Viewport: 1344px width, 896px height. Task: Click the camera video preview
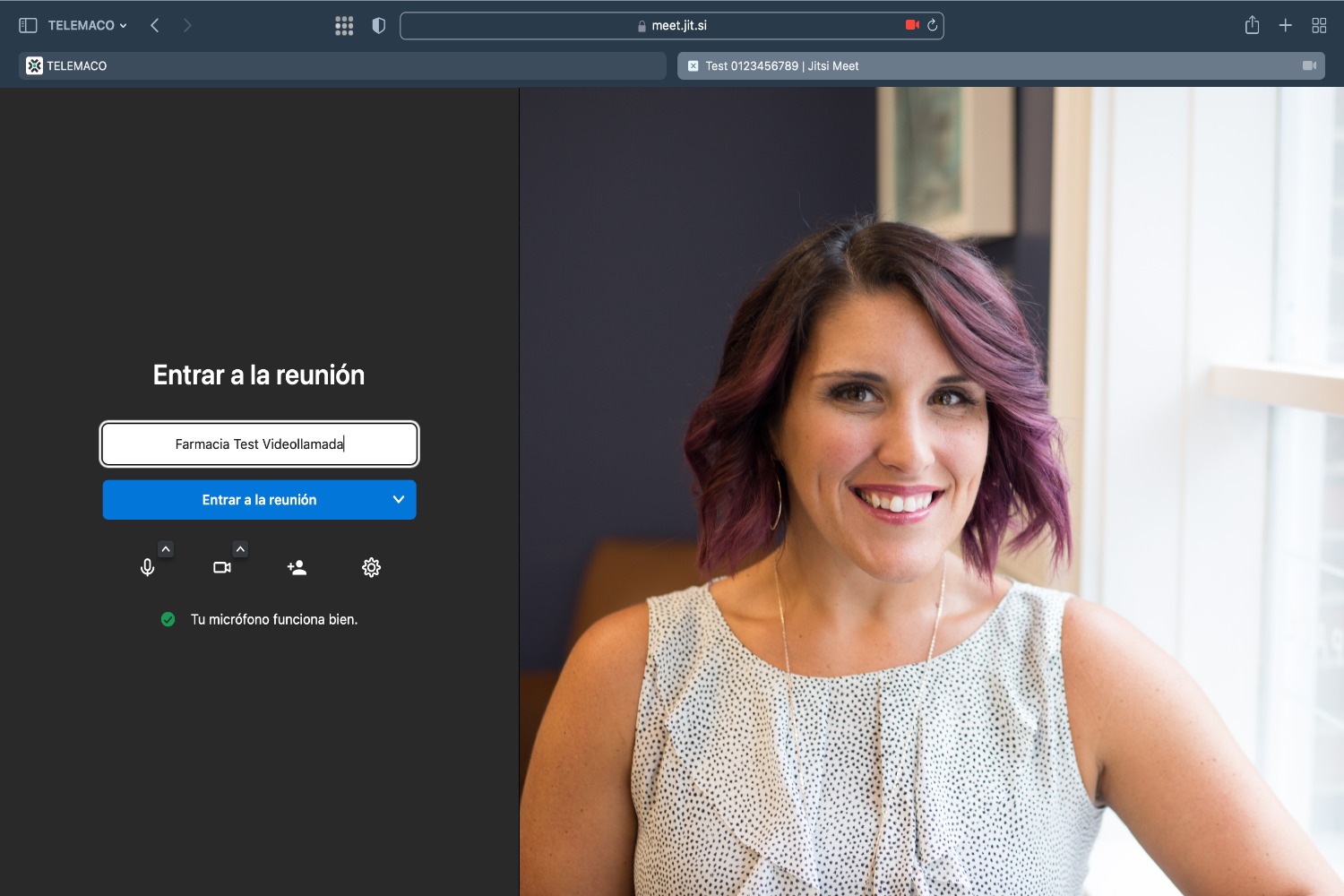click(x=932, y=492)
